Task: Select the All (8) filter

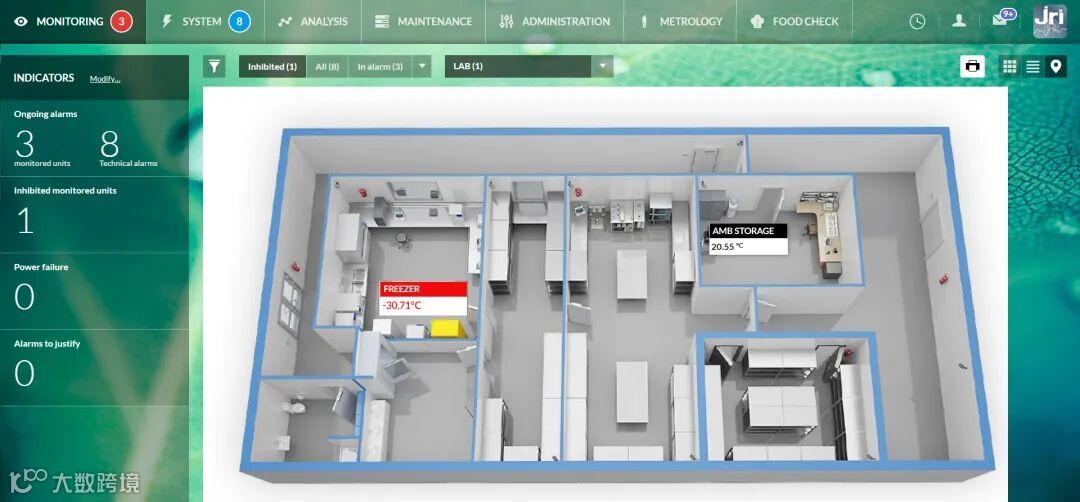Action: pyautogui.click(x=327, y=67)
